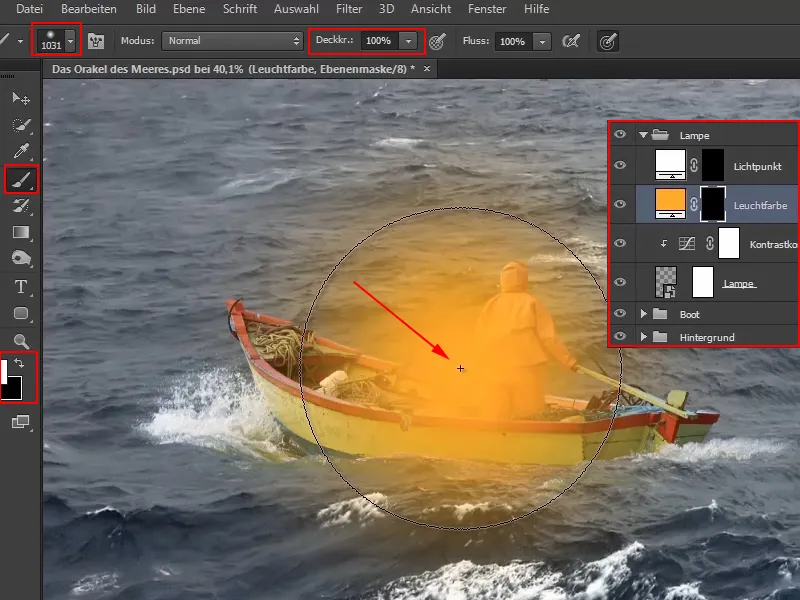Image resolution: width=800 pixels, height=600 pixels.
Task: Open the Bild menu
Action: click(146, 9)
